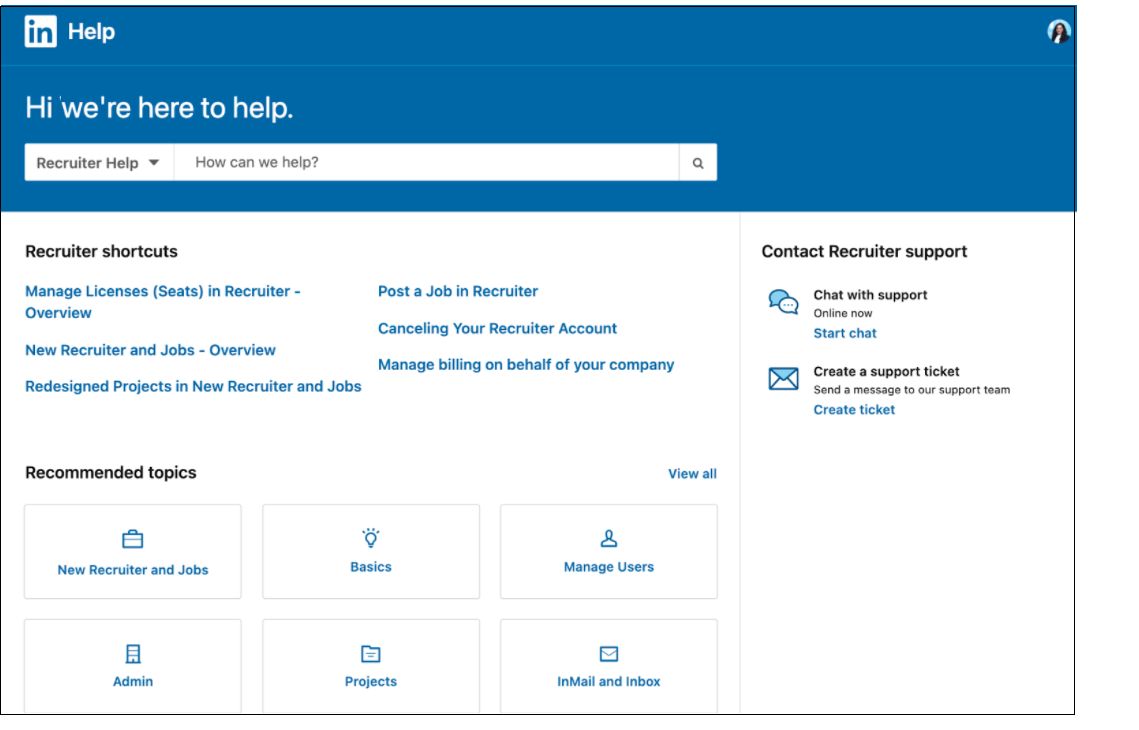This screenshot has height=730, width=1139.
Task: Open the Manage Users topic label
Action: pos(609,567)
